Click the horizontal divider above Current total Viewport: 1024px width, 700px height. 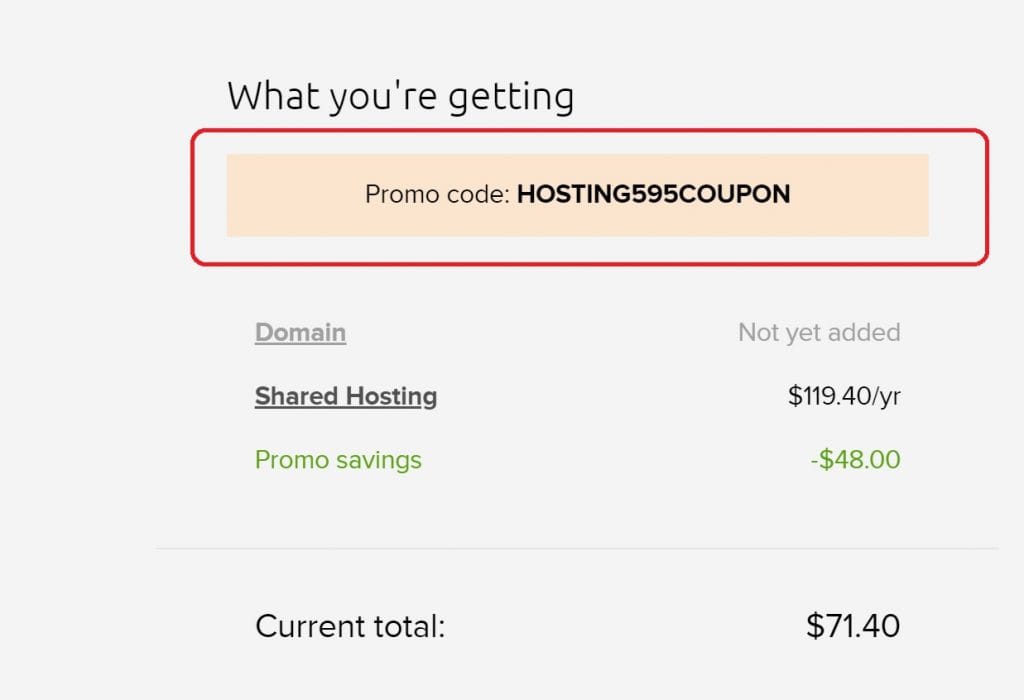tap(576, 548)
